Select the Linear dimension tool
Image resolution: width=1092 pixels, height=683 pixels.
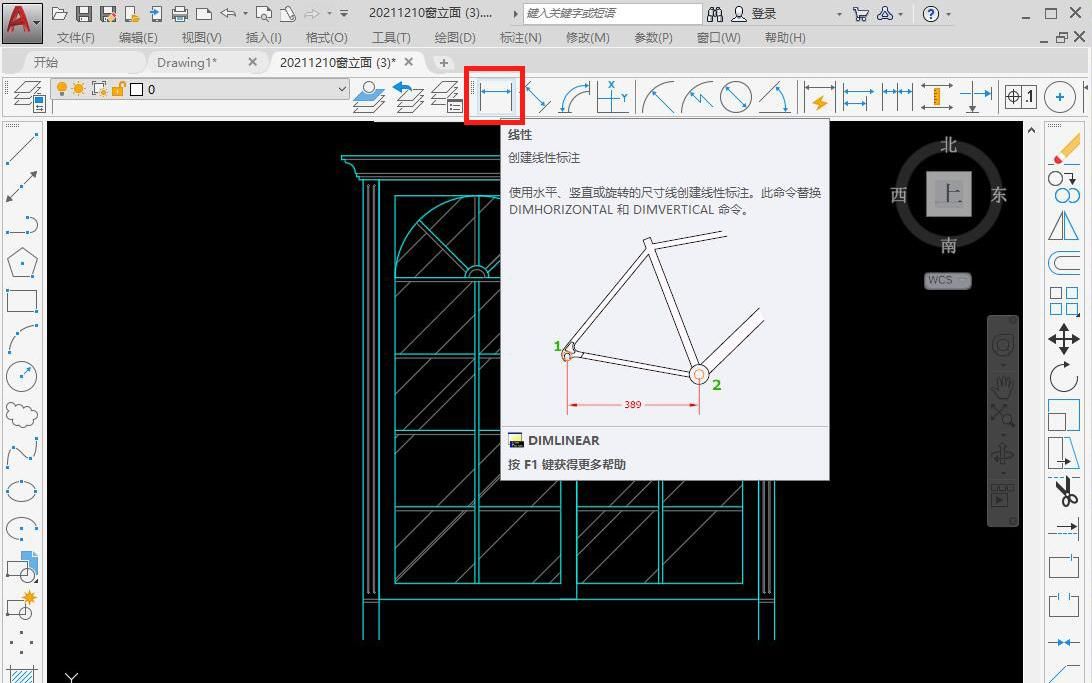pos(495,97)
